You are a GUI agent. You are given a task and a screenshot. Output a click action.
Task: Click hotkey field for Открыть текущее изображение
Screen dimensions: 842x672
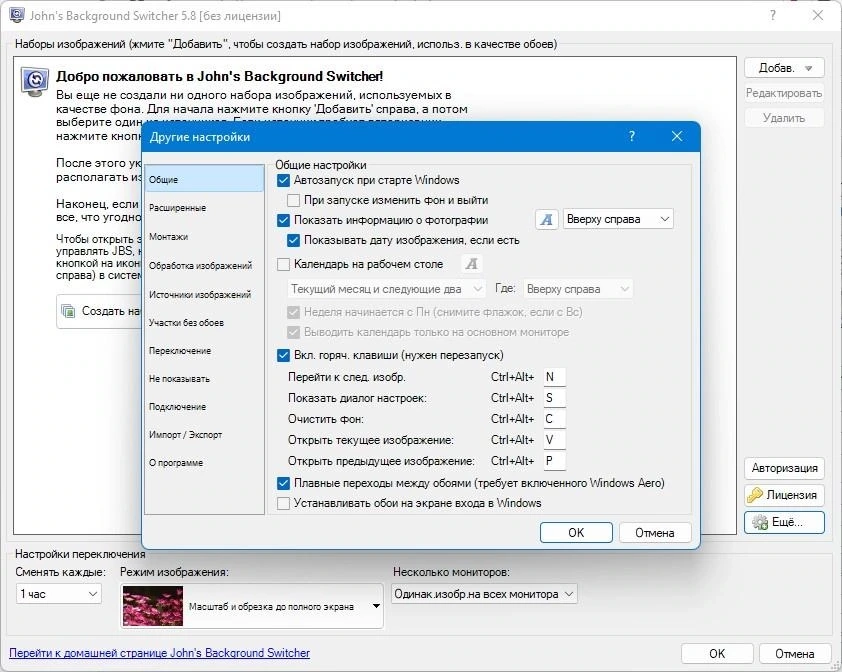click(554, 440)
